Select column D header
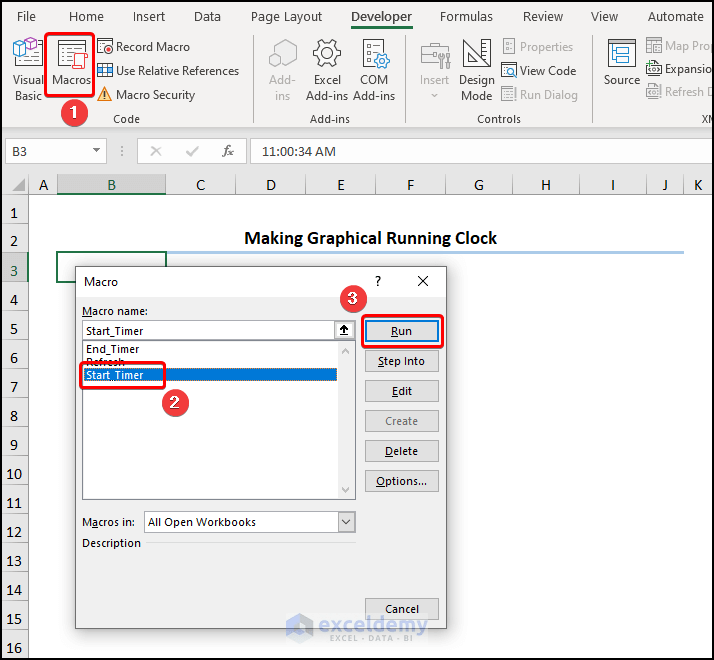This screenshot has width=714, height=660. [x=271, y=185]
